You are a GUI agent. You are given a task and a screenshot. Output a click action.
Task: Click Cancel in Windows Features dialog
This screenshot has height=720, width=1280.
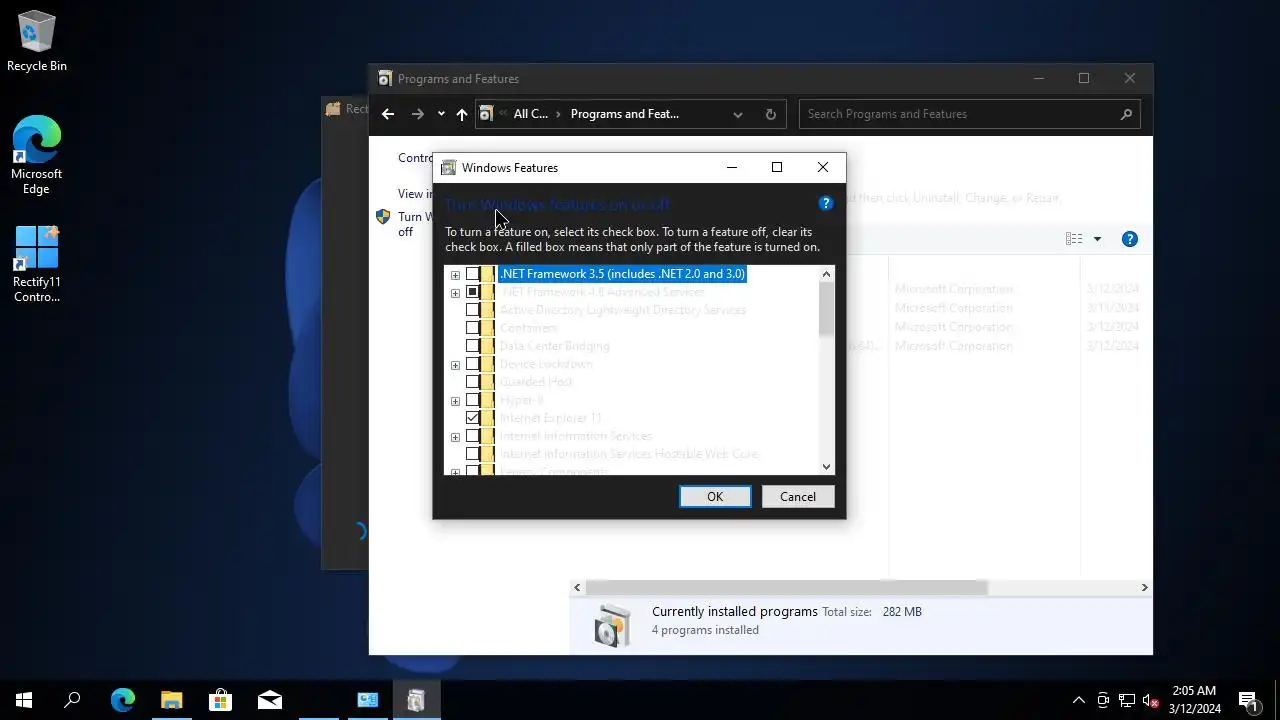click(798, 497)
